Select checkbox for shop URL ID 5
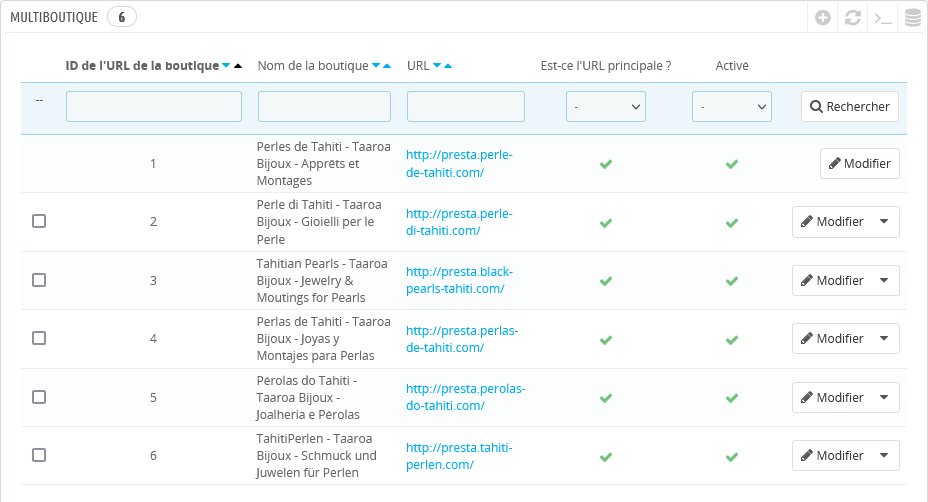The width and height of the screenshot is (928, 502). point(39,397)
